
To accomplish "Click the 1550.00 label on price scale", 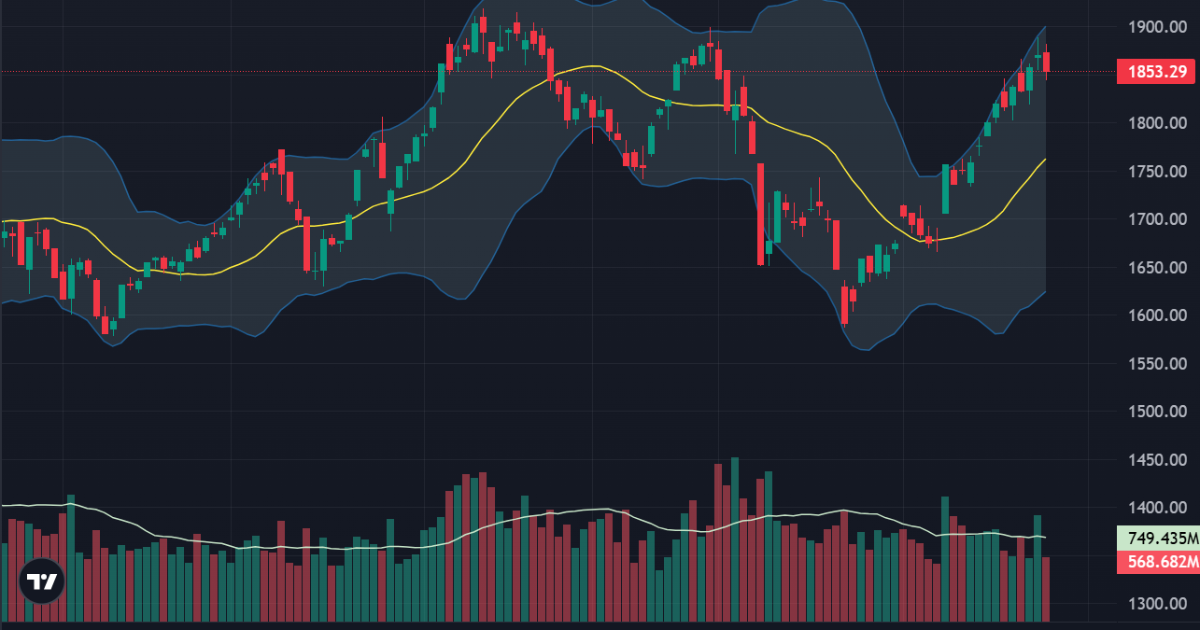I will [1157, 363].
